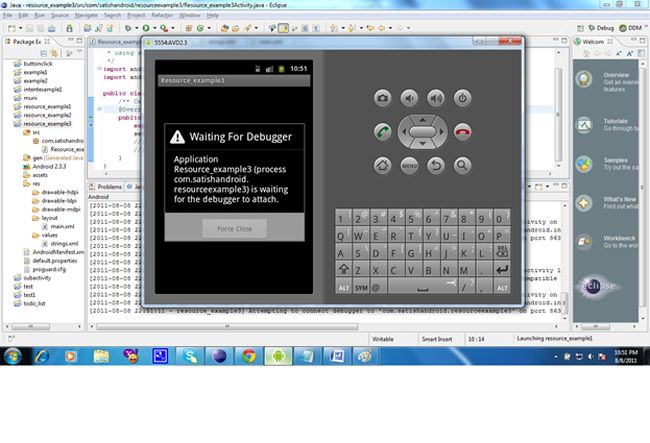Open the Edit menu in Eclipse
This screenshot has width=650, height=443.
23,15
